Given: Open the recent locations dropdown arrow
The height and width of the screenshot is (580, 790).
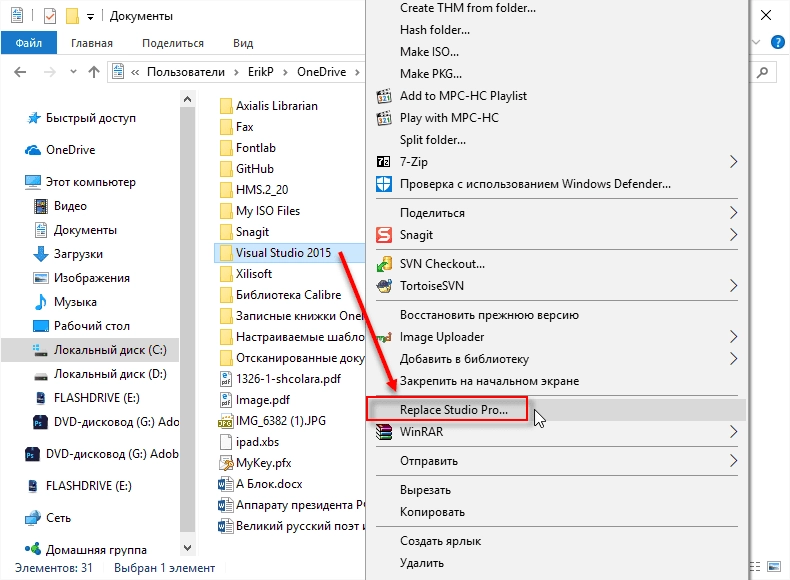Looking at the screenshot, I should click(74, 72).
